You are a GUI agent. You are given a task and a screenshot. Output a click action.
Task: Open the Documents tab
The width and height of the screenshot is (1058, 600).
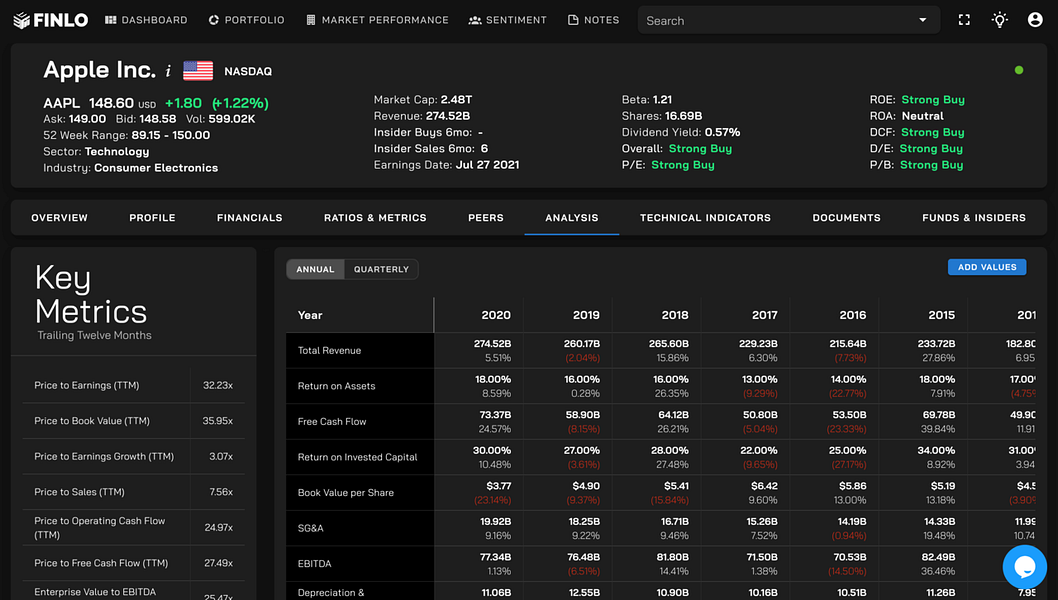846,217
